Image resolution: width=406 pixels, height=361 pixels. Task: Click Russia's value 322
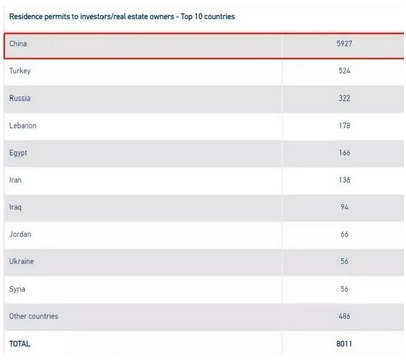[344, 98]
